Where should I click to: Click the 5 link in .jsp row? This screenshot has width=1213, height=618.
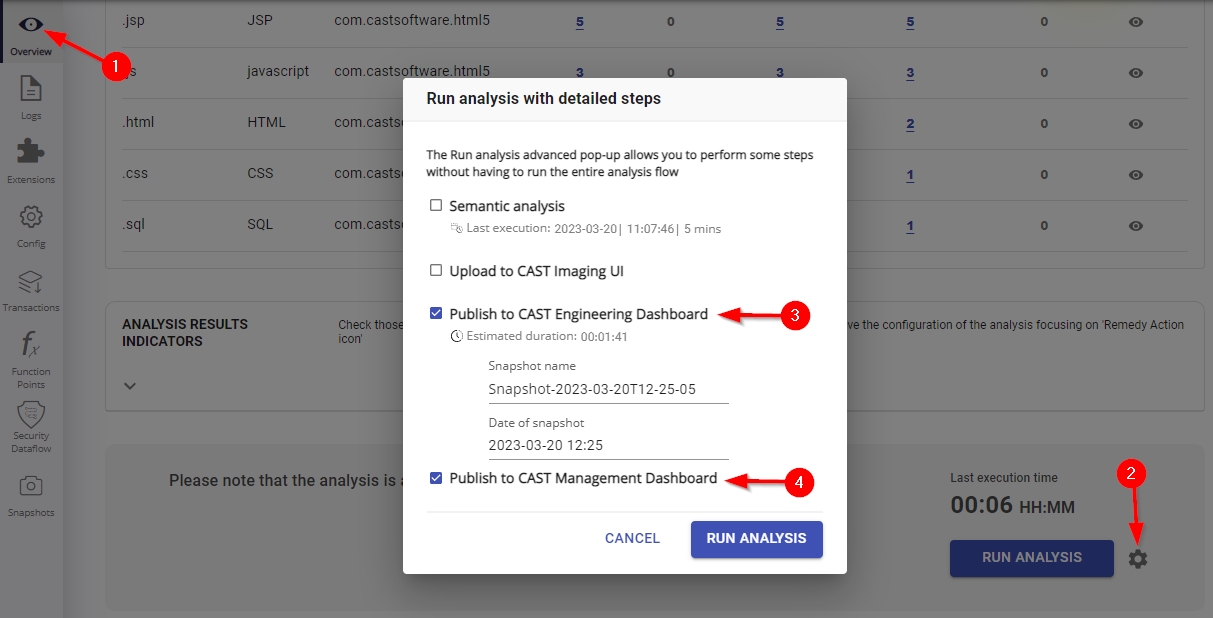580,21
